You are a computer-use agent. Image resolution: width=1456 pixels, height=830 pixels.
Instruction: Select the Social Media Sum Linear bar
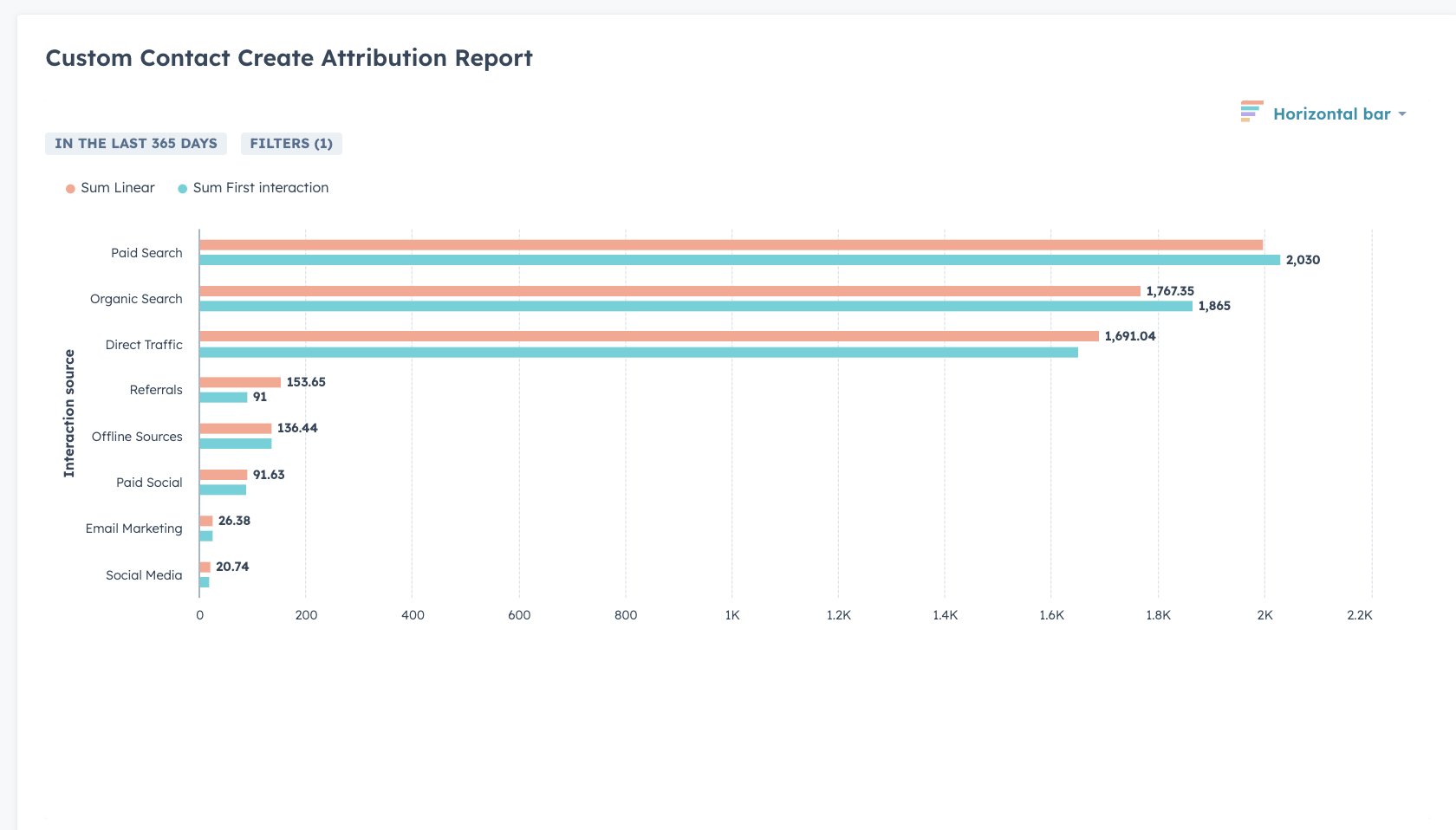(x=205, y=567)
